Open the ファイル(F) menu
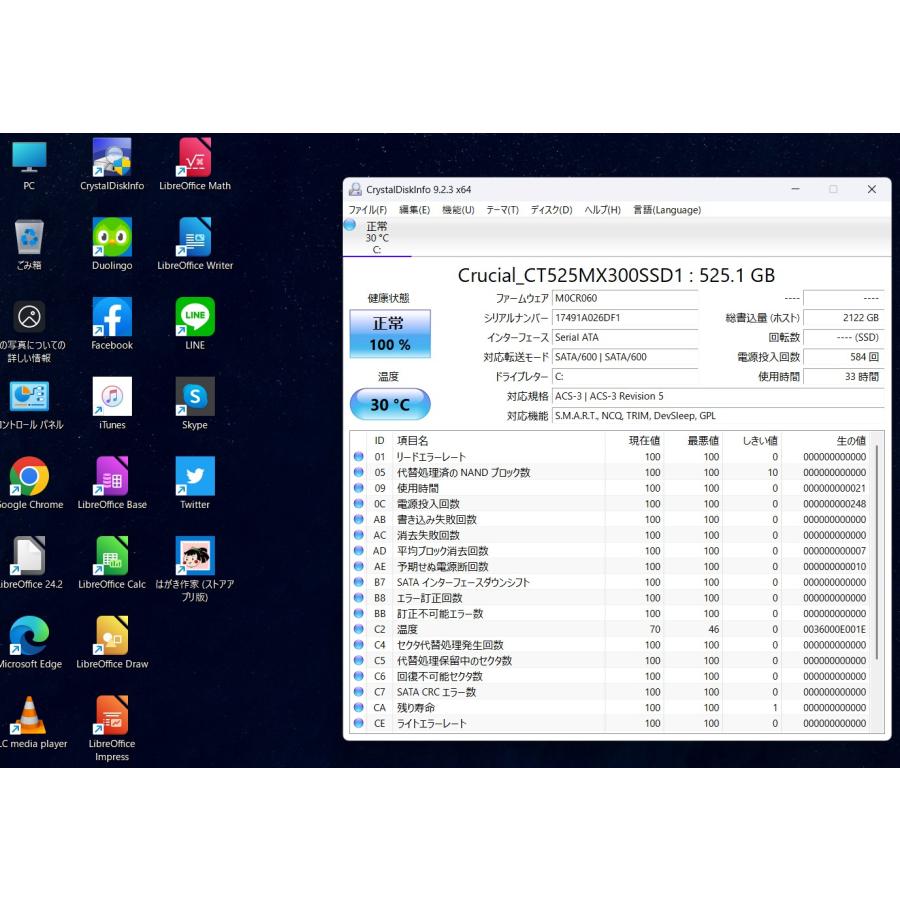The image size is (900, 900). (x=367, y=210)
